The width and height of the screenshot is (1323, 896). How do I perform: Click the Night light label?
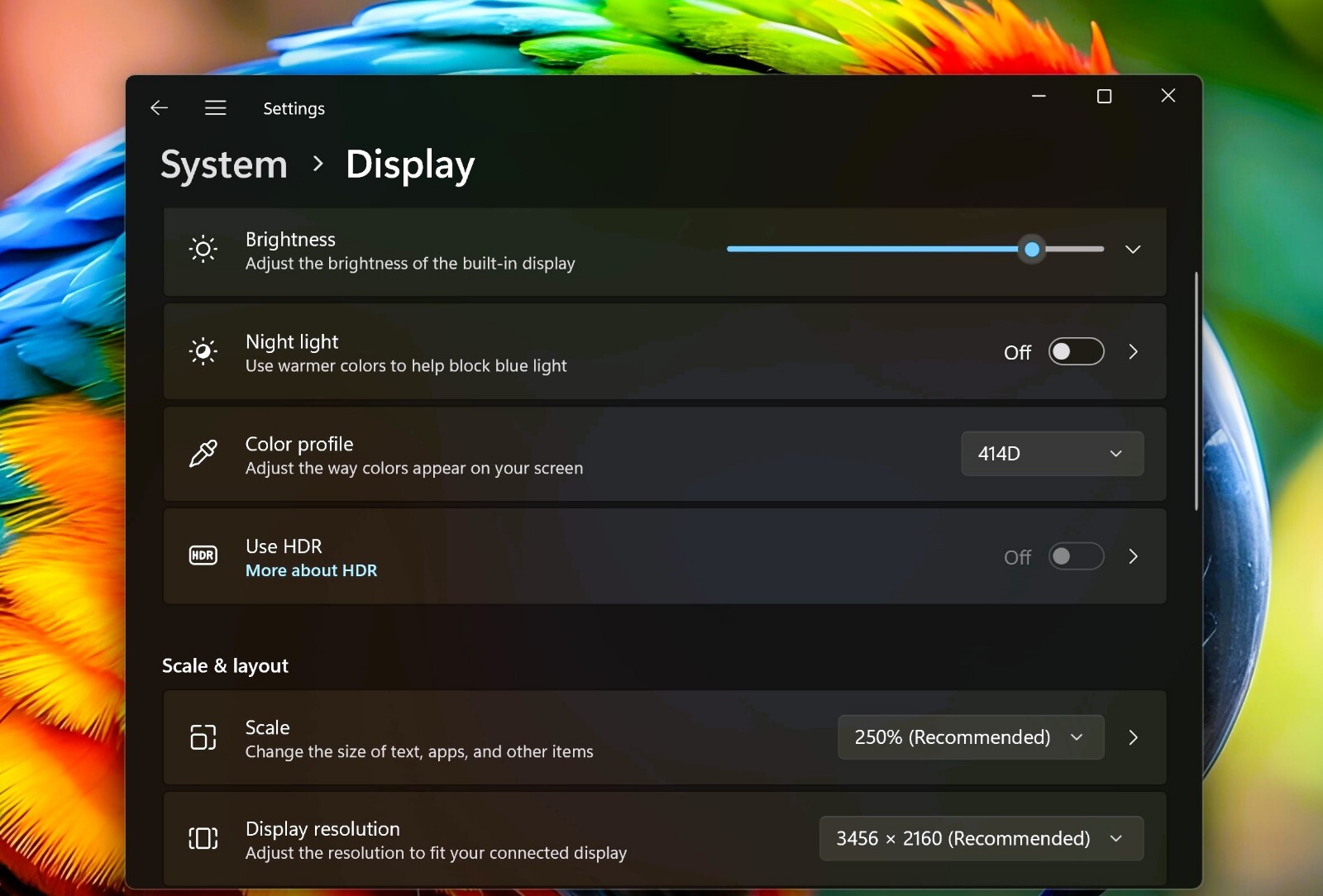point(292,341)
